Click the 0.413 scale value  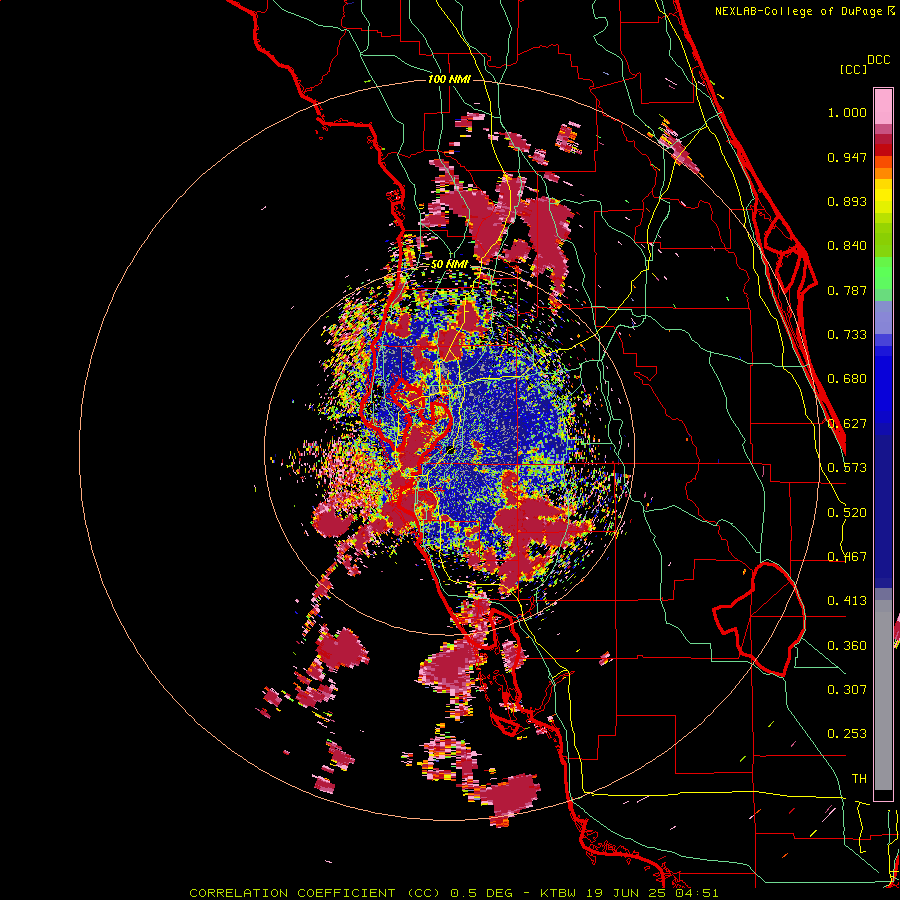click(x=847, y=601)
